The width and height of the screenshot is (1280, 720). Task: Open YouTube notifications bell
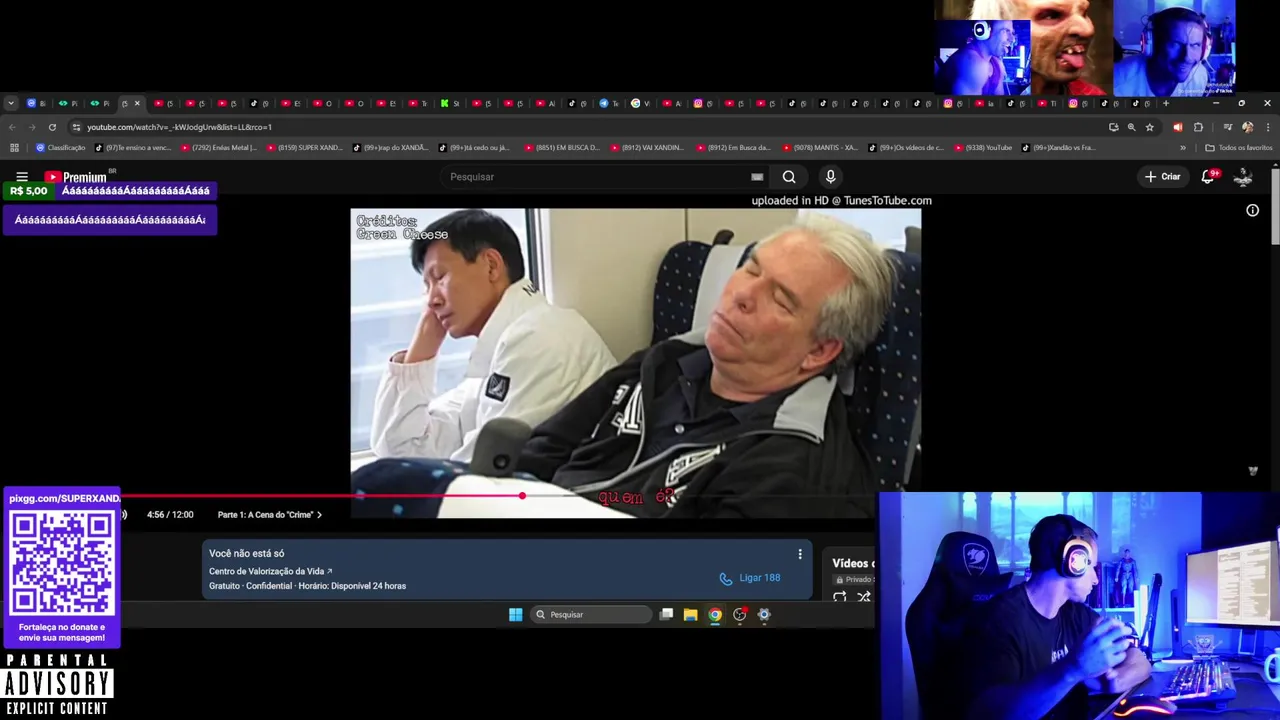[1208, 176]
